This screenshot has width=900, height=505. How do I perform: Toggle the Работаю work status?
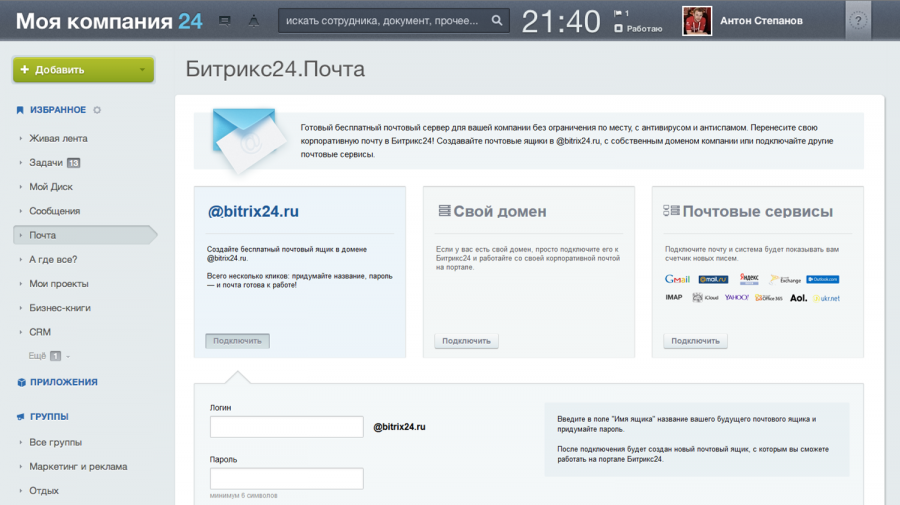(638, 29)
